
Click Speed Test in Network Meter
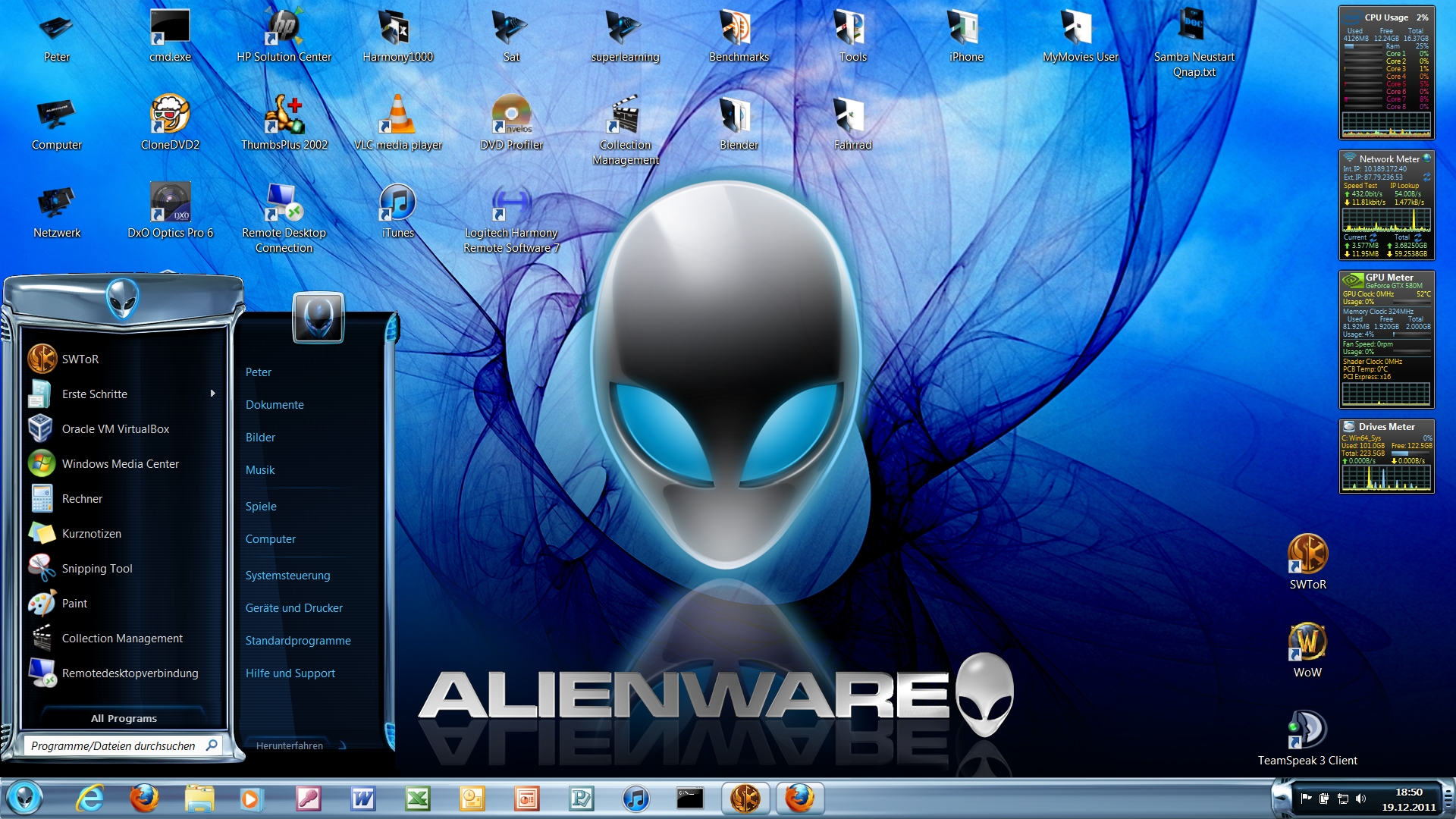coord(1360,186)
